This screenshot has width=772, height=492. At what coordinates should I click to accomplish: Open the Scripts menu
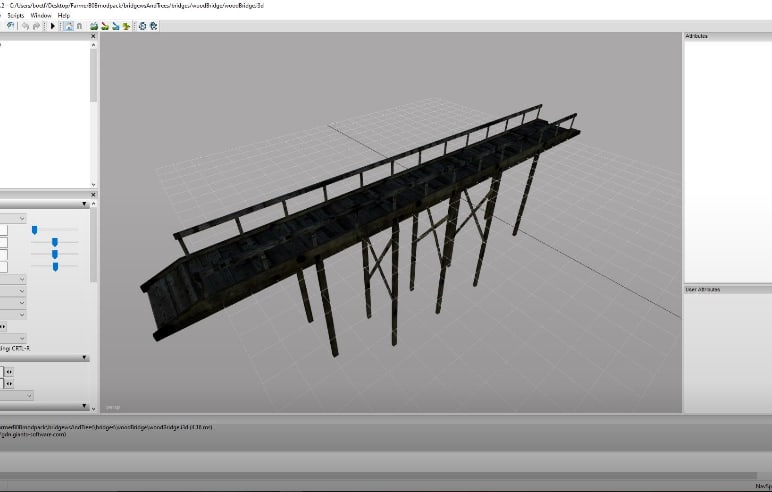coord(14,16)
